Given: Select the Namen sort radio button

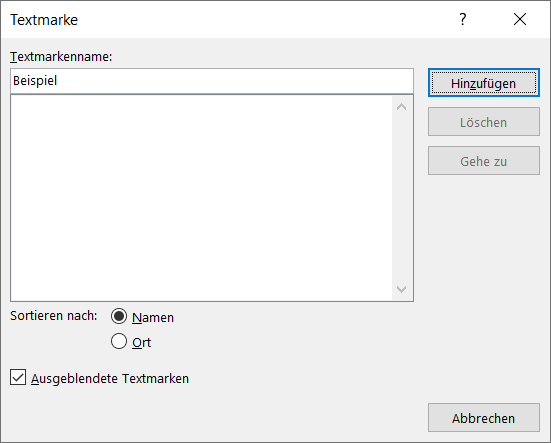Looking at the screenshot, I should tap(119, 316).
